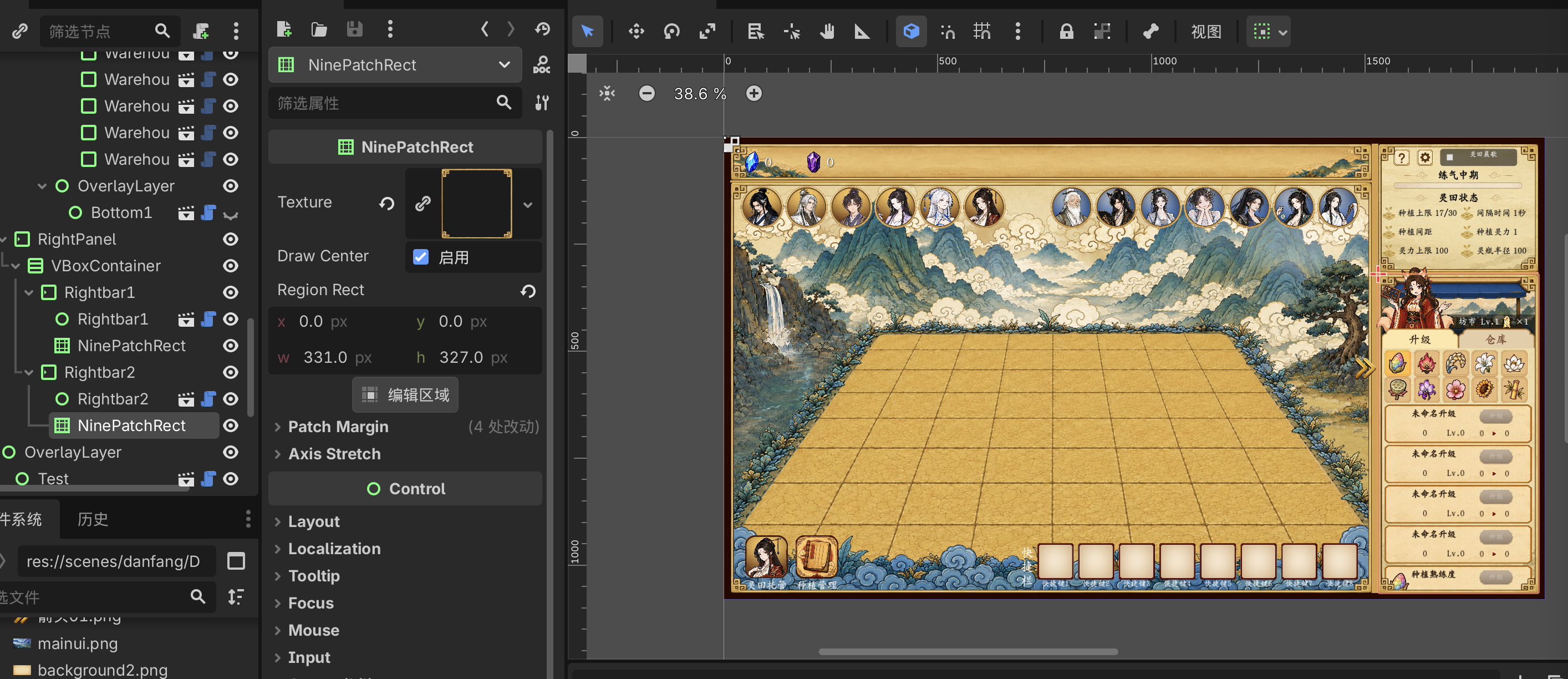Open snapping options three-dot menu
Image resolution: width=1568 pixels, height=679 pixels.
tap(1017, 31)
